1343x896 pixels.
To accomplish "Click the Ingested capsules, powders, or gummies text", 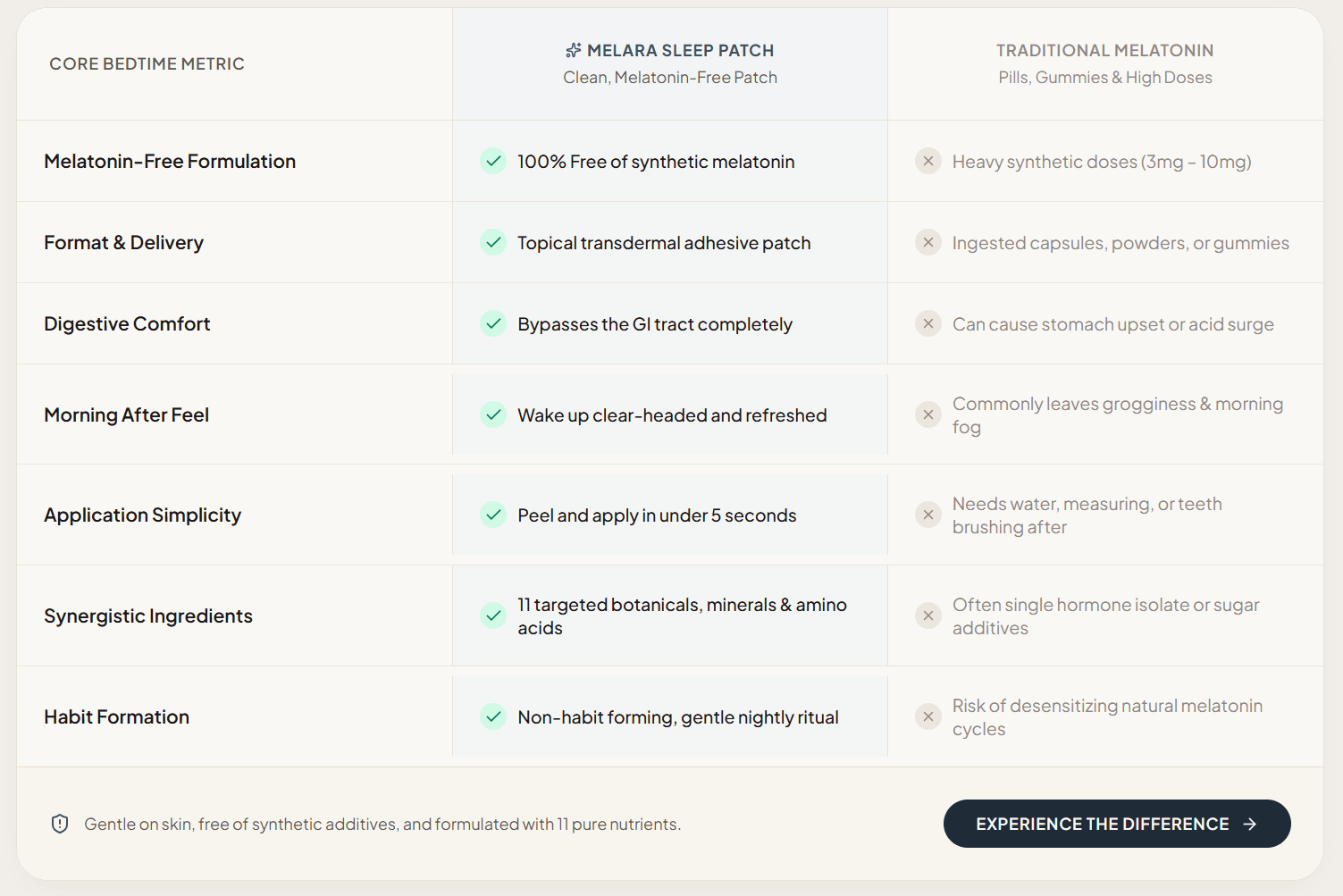I will pos(1121,243).
